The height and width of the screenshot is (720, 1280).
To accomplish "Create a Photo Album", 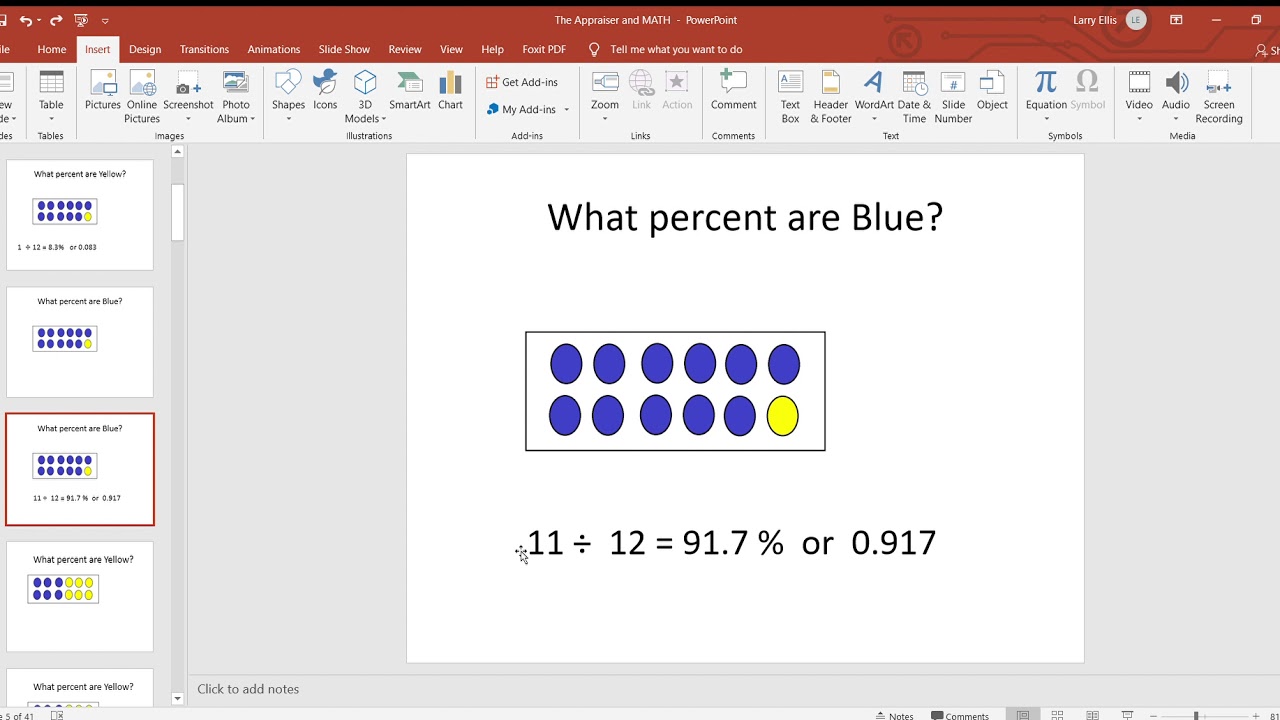I will [x=236, y=96].
